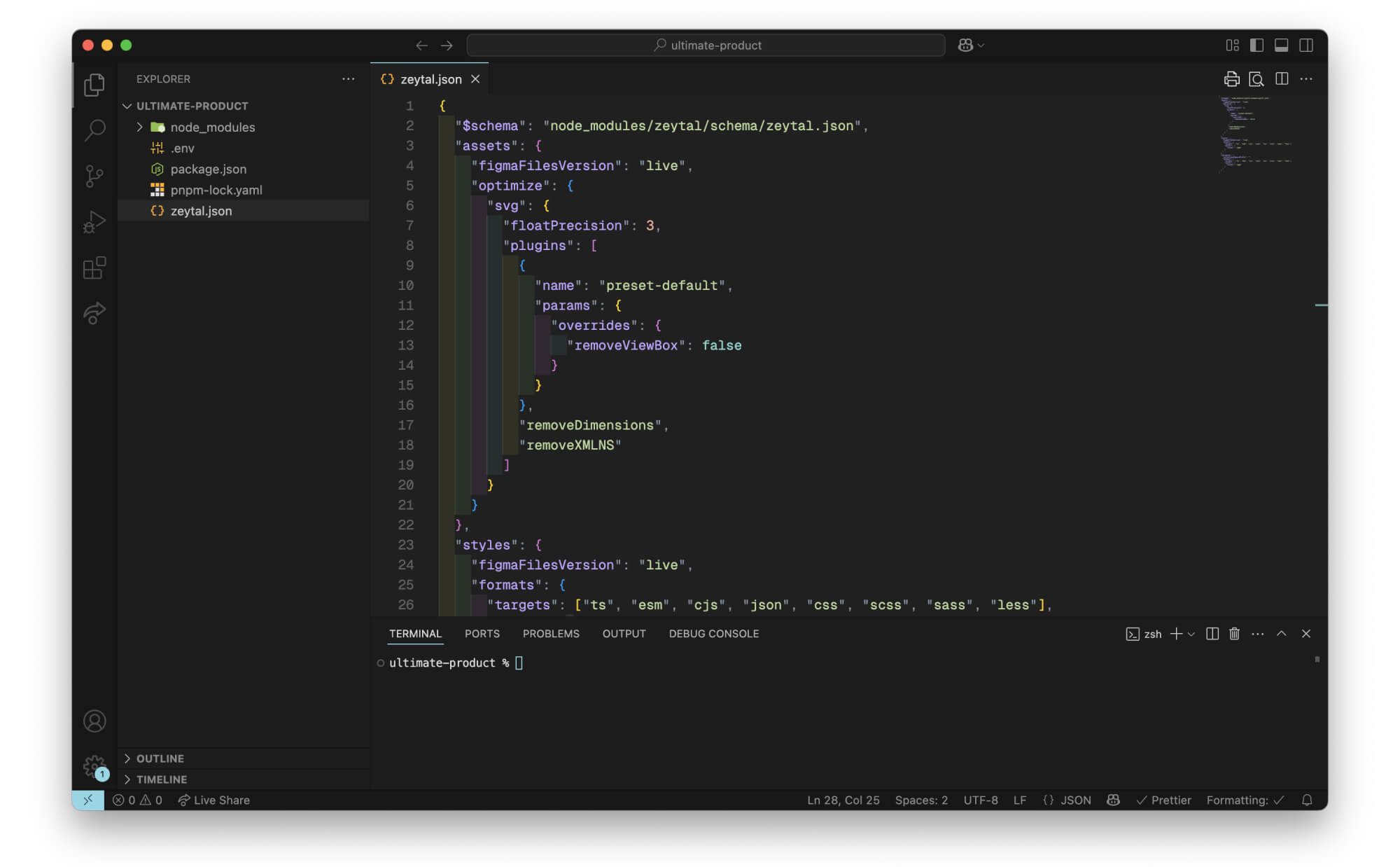
Task: Open the Search view in activity bar
Action: (94, 130)
